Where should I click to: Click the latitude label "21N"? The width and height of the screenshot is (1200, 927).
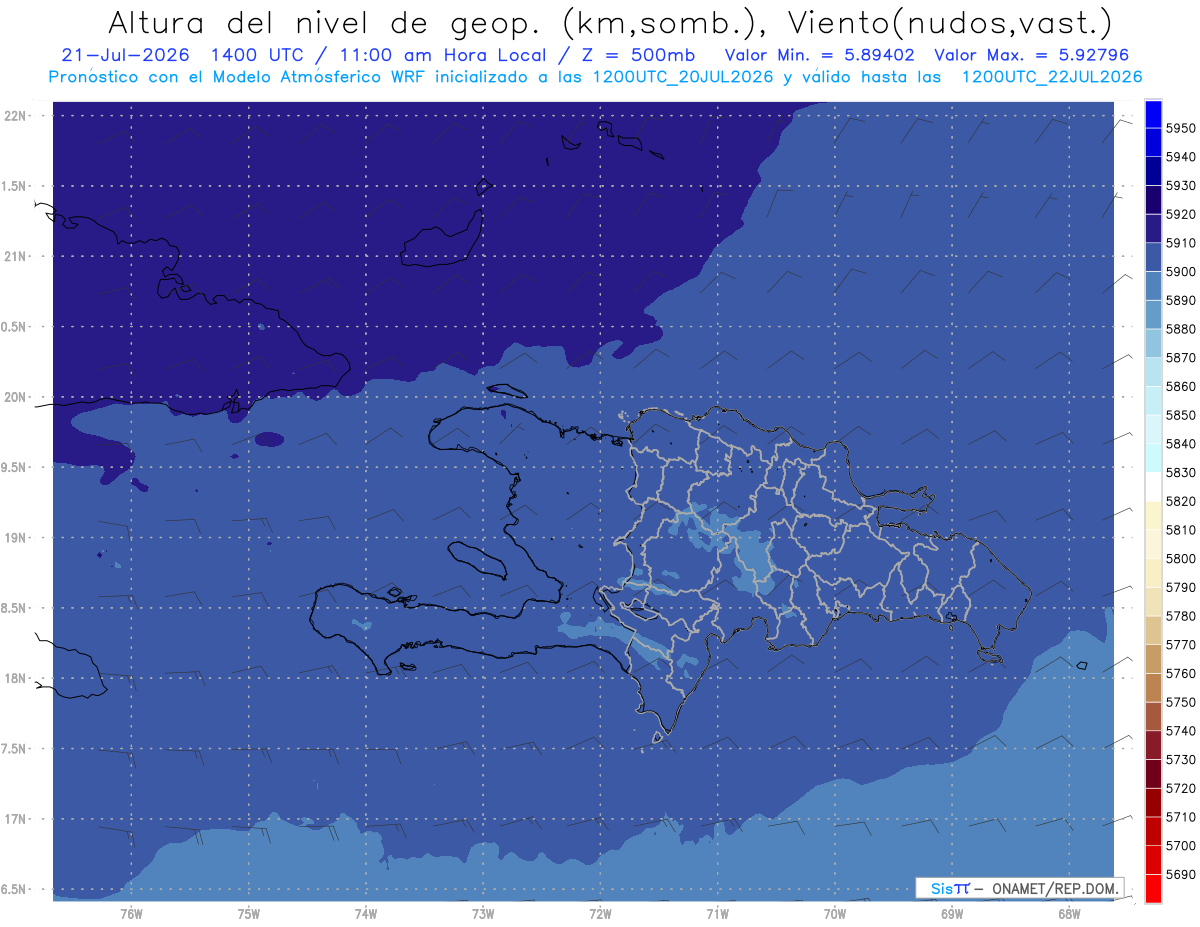(x=17, y=256)
